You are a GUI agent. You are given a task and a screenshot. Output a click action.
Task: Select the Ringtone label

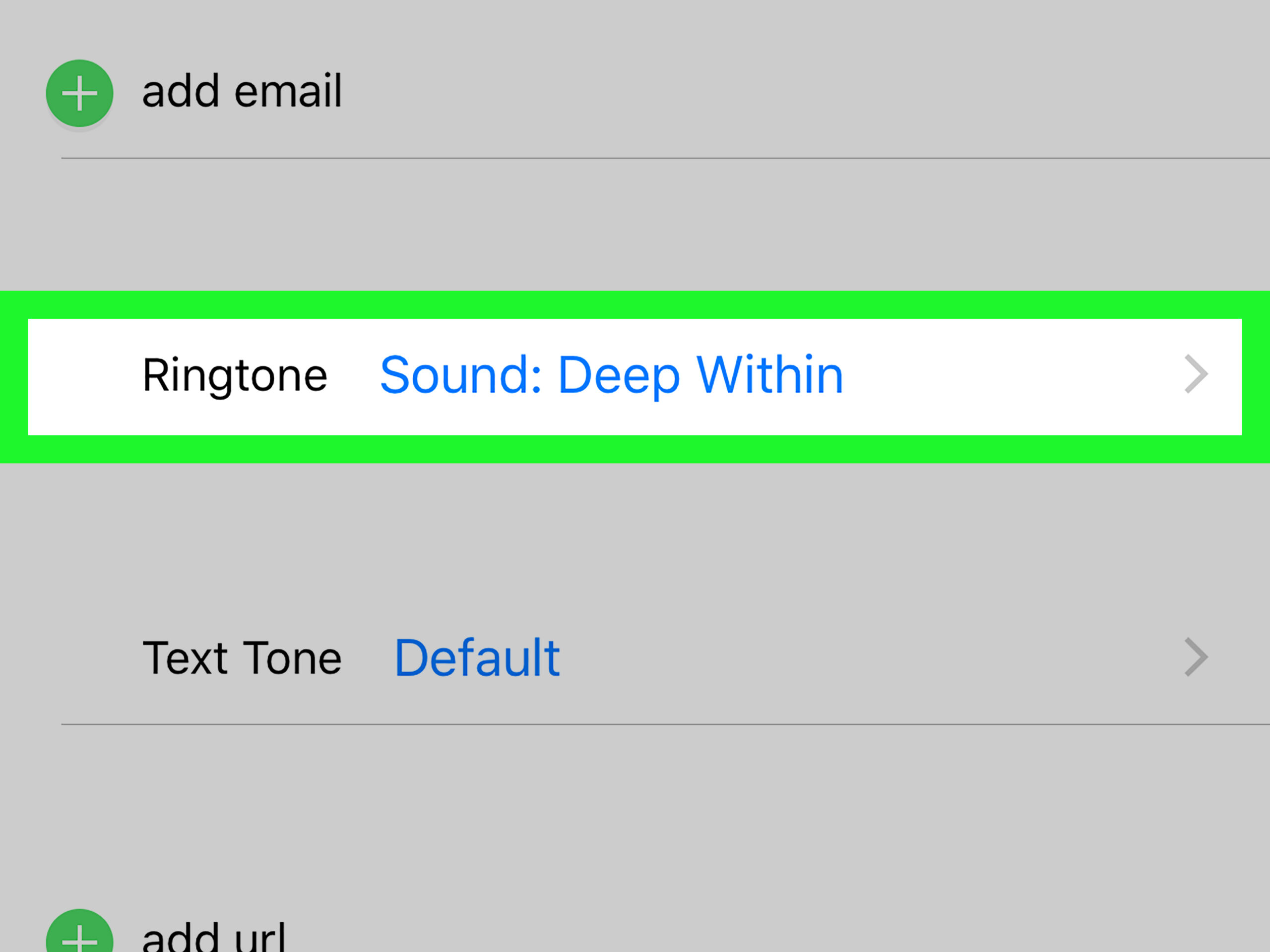(235, 376)
